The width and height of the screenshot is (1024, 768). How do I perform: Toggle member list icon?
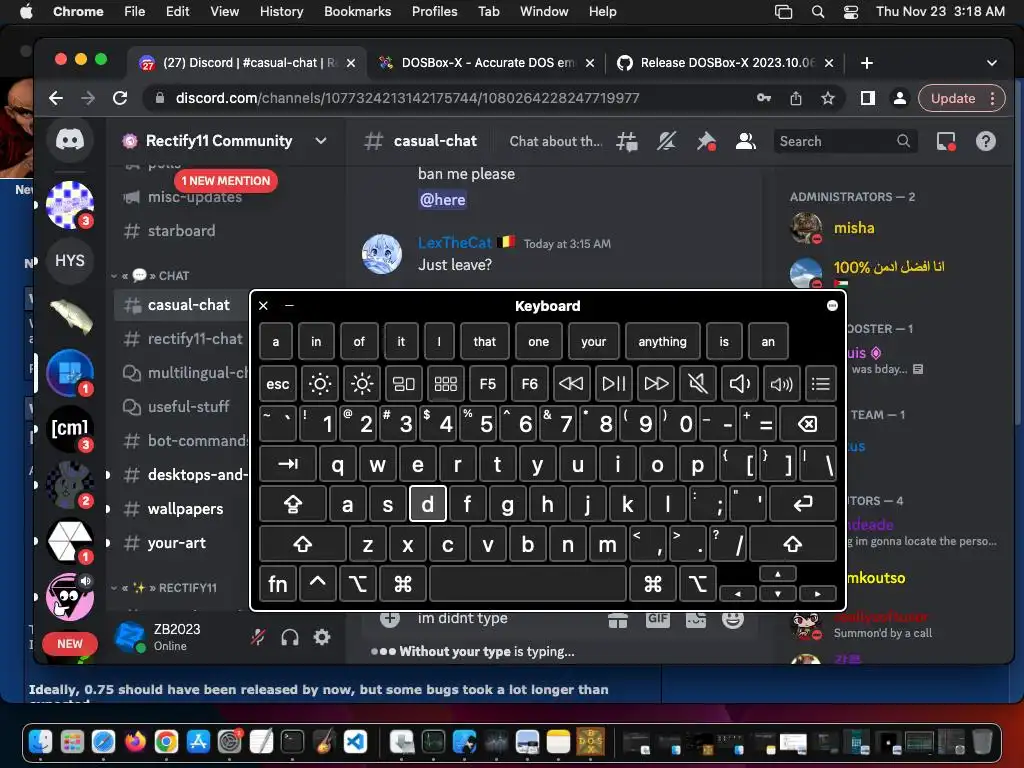745,141
